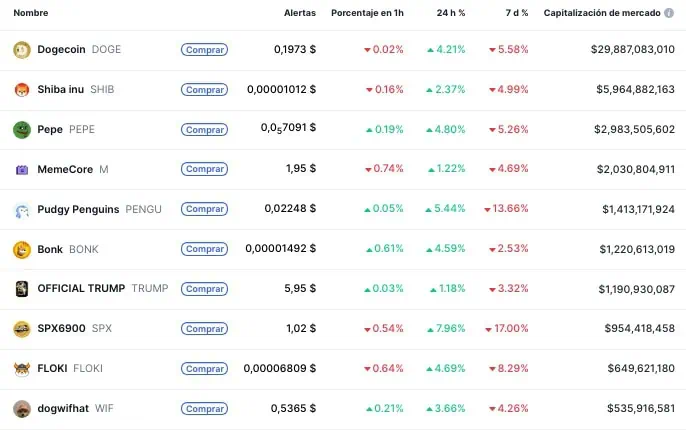
Task: Click the Bonk coin logo icon
Action: (x=21, y=249)
